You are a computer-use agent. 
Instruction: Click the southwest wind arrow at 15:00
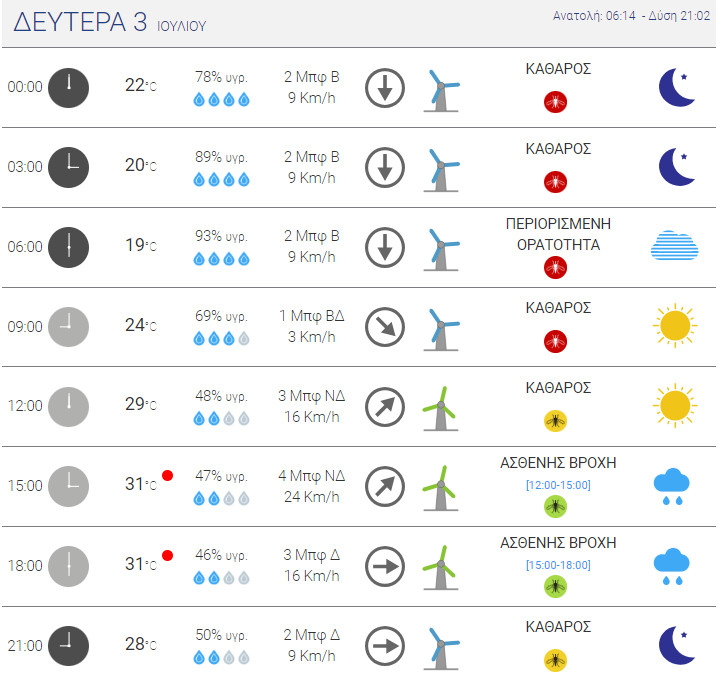pos(384,486)
